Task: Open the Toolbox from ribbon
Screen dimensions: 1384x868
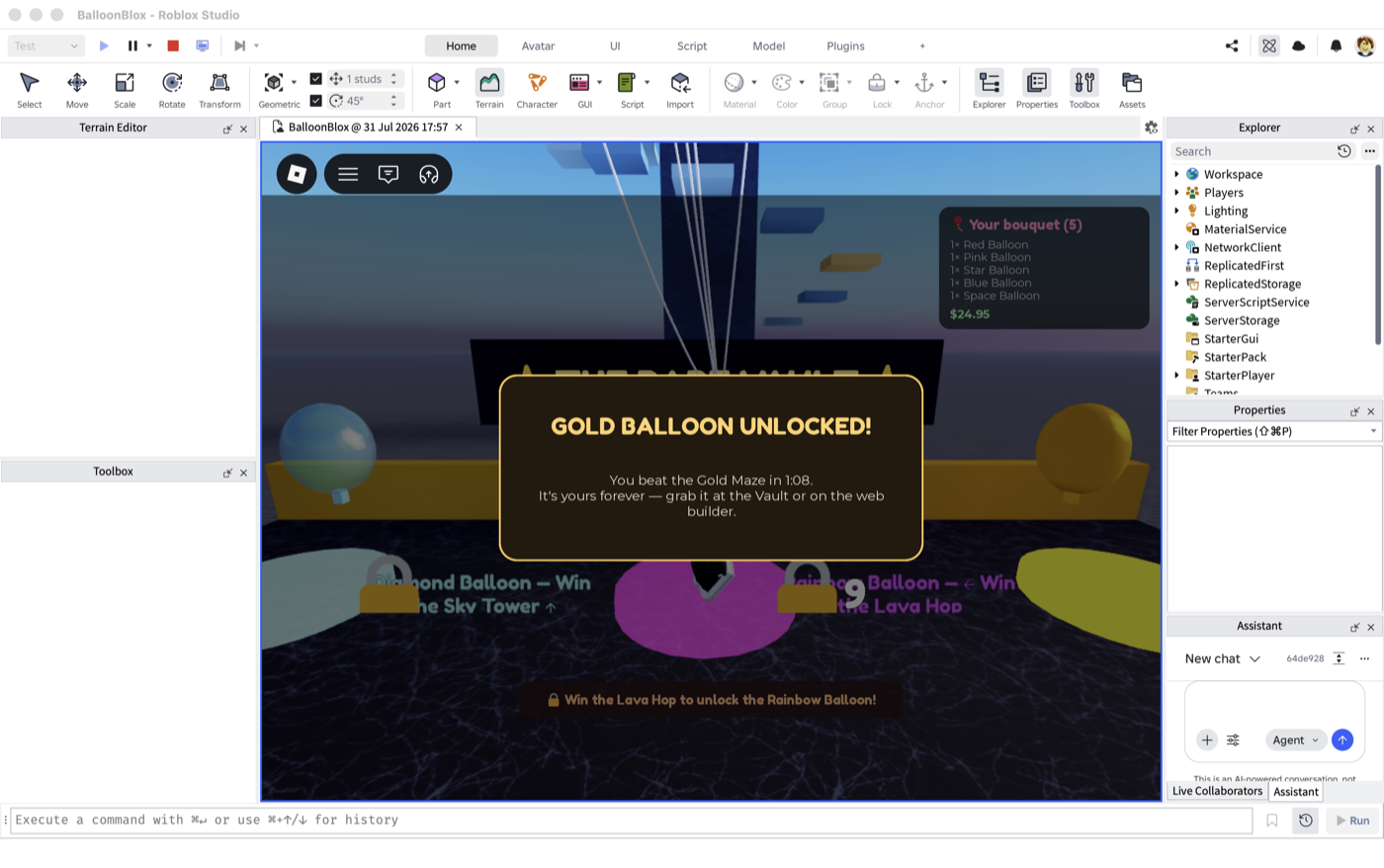Action: click(1084, 89)
